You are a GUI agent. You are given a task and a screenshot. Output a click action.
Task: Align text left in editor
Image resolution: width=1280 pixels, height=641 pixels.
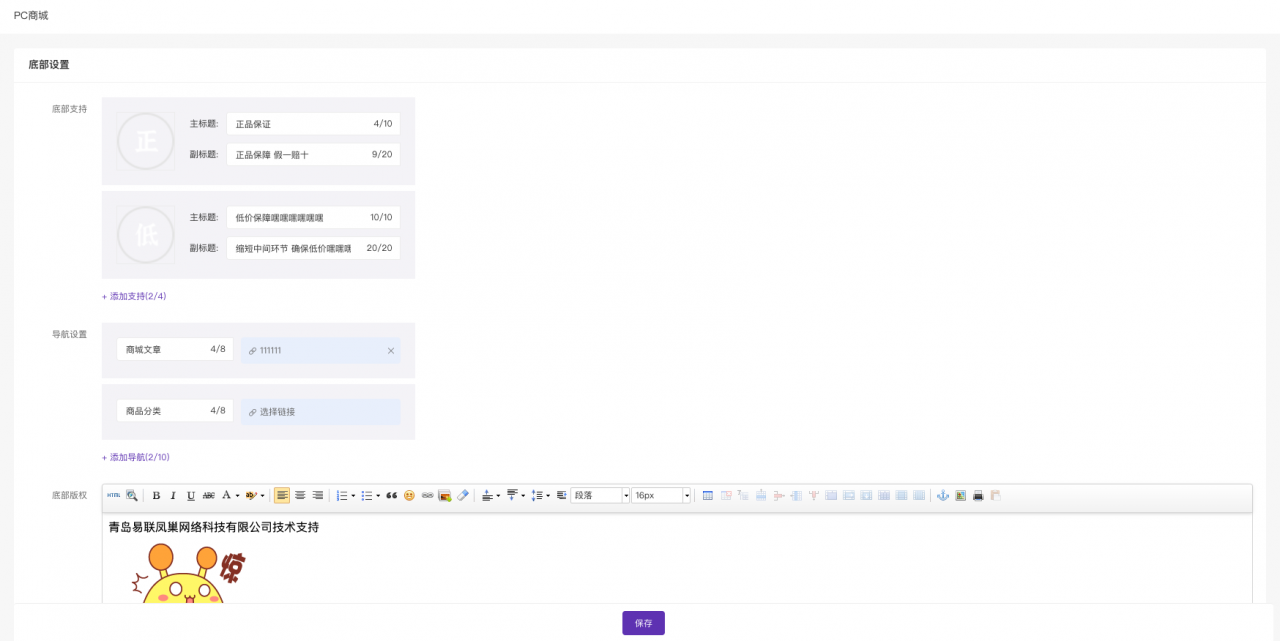(x=282, y=495)
